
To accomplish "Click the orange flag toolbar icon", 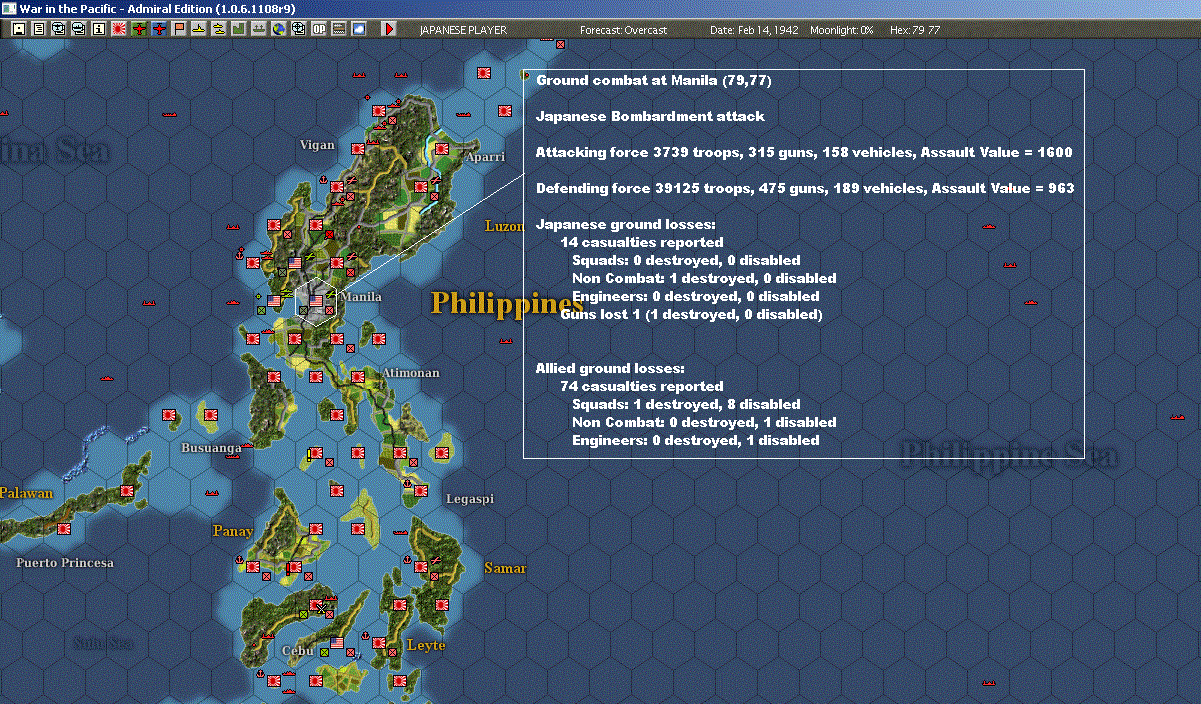I will (x=179, y=29).
